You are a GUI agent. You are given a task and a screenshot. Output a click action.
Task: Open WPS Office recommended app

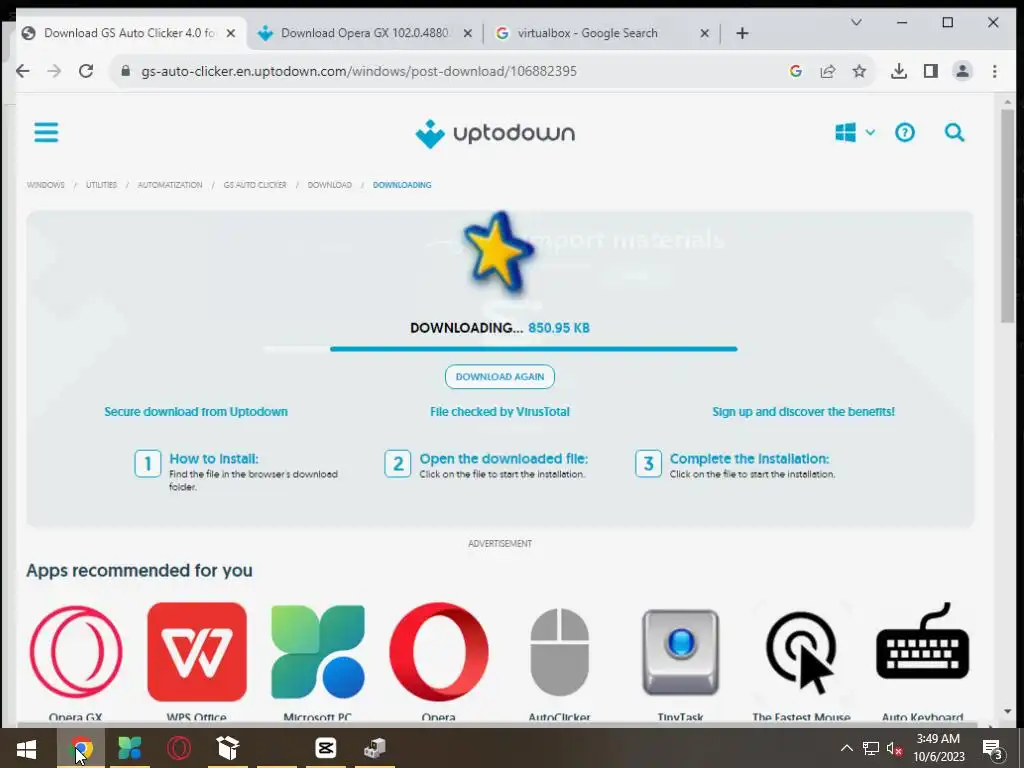(x=197, y=652)
